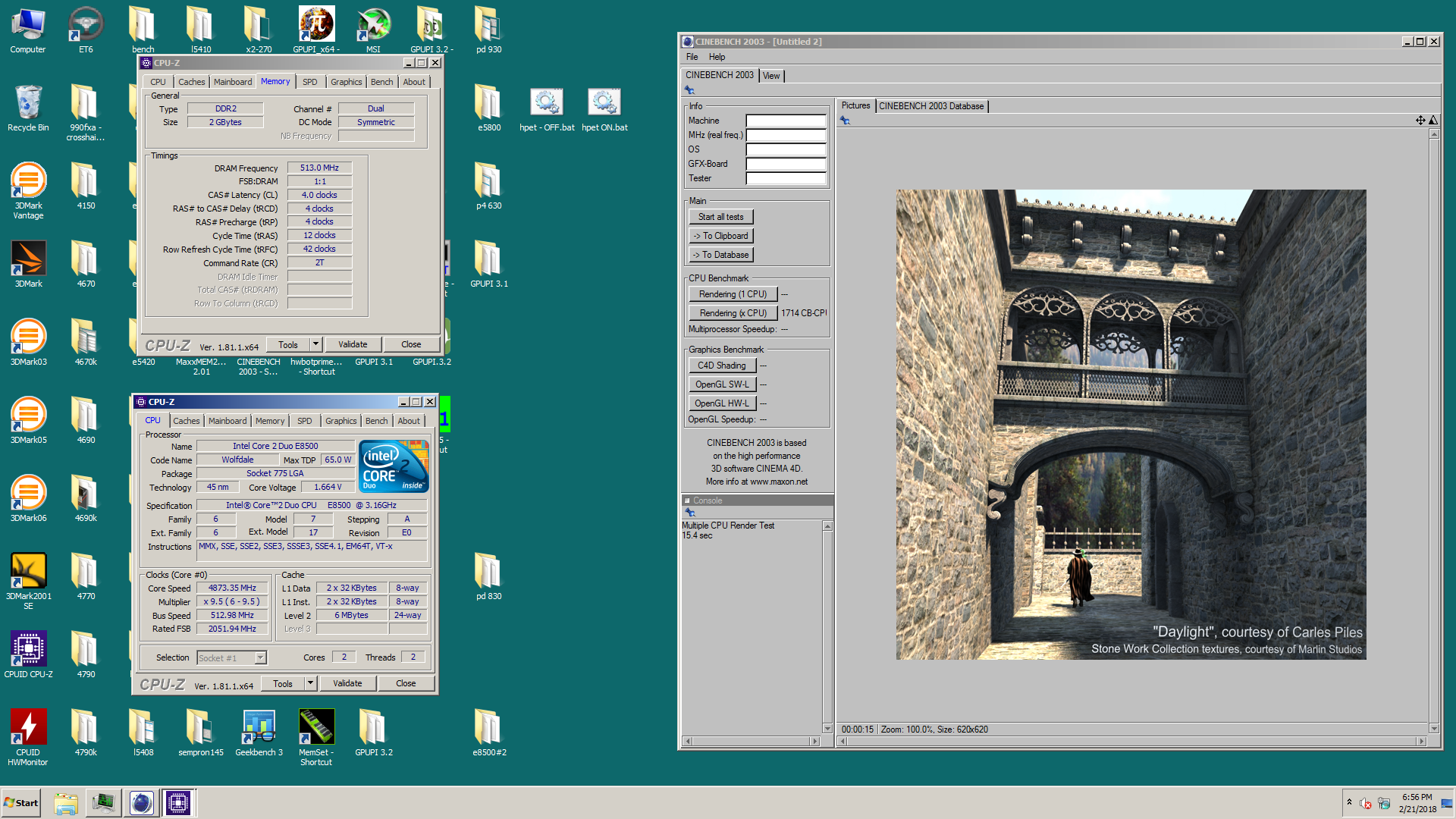Click the GFX-Board input field
Screen dimensions: 1456x819
click(786, 164)
